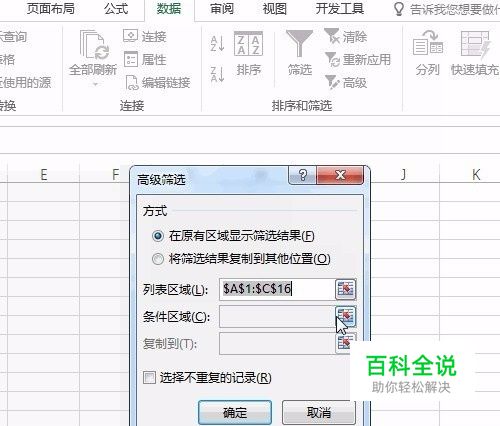
Task: Click the 列表区域 range selector icon
Action: pyautogui.click(x=346, y=289)
